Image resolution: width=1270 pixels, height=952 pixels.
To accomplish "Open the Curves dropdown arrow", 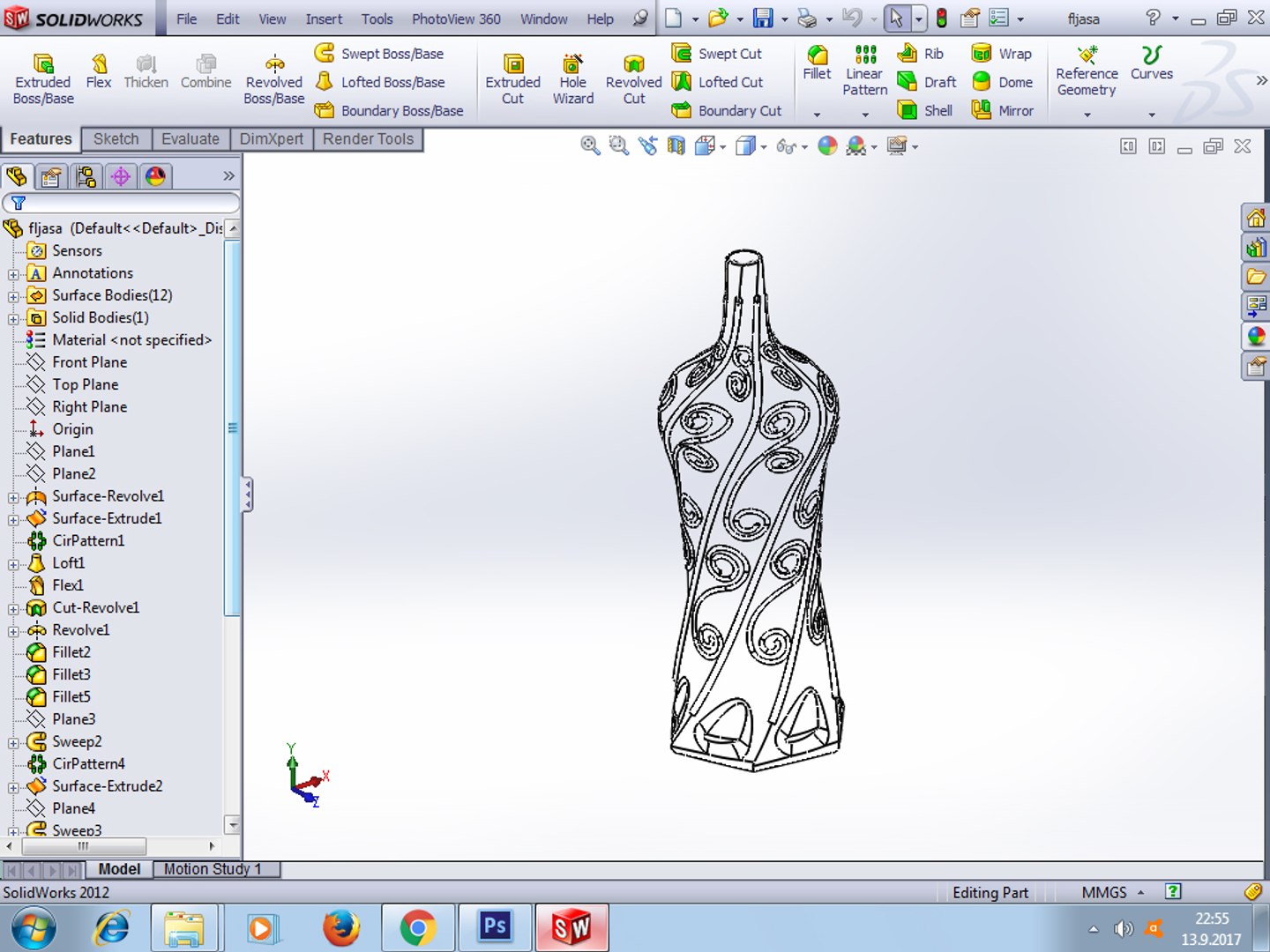I will pyautogui.click(x=1152, y=115).
